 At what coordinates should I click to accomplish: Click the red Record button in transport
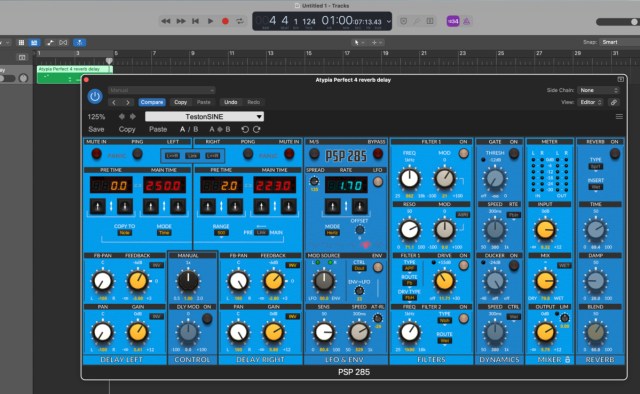click(225, 21)
